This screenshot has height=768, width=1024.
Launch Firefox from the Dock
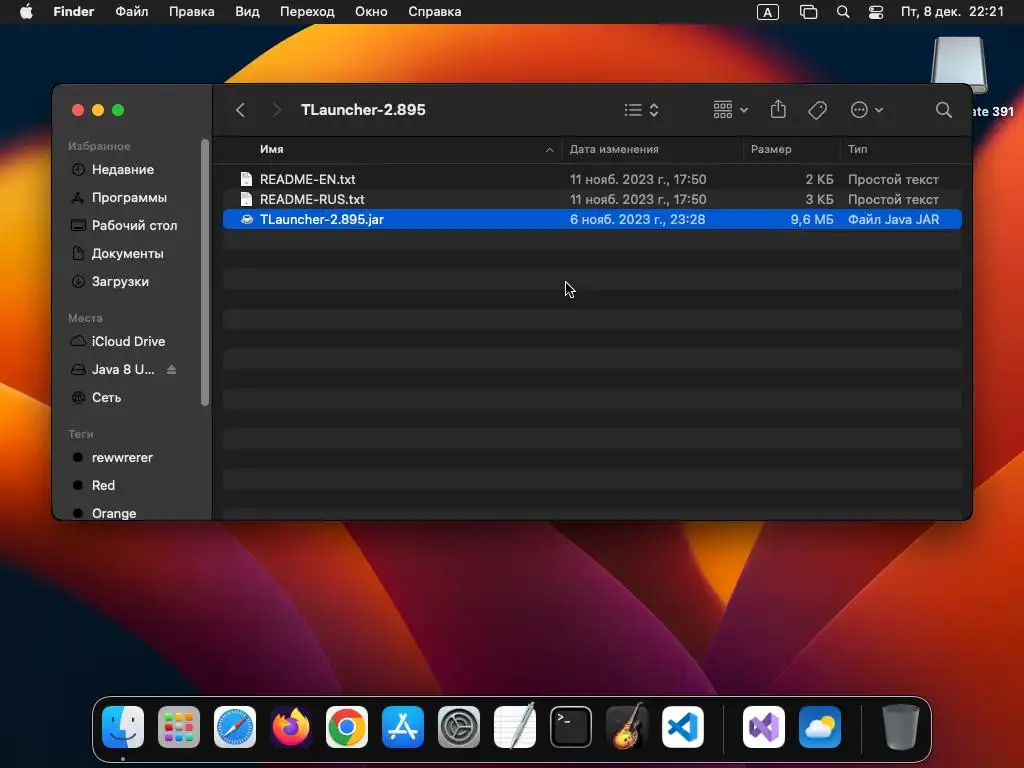point(291,727)
